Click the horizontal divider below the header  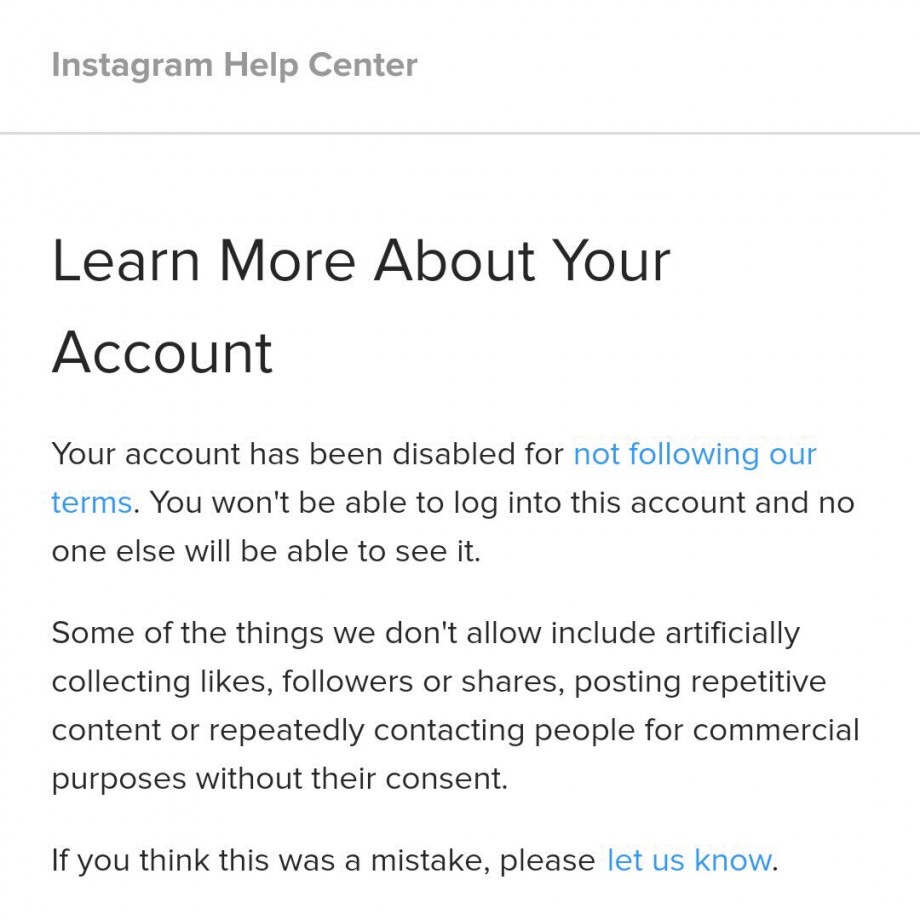(x=460, y=134)
